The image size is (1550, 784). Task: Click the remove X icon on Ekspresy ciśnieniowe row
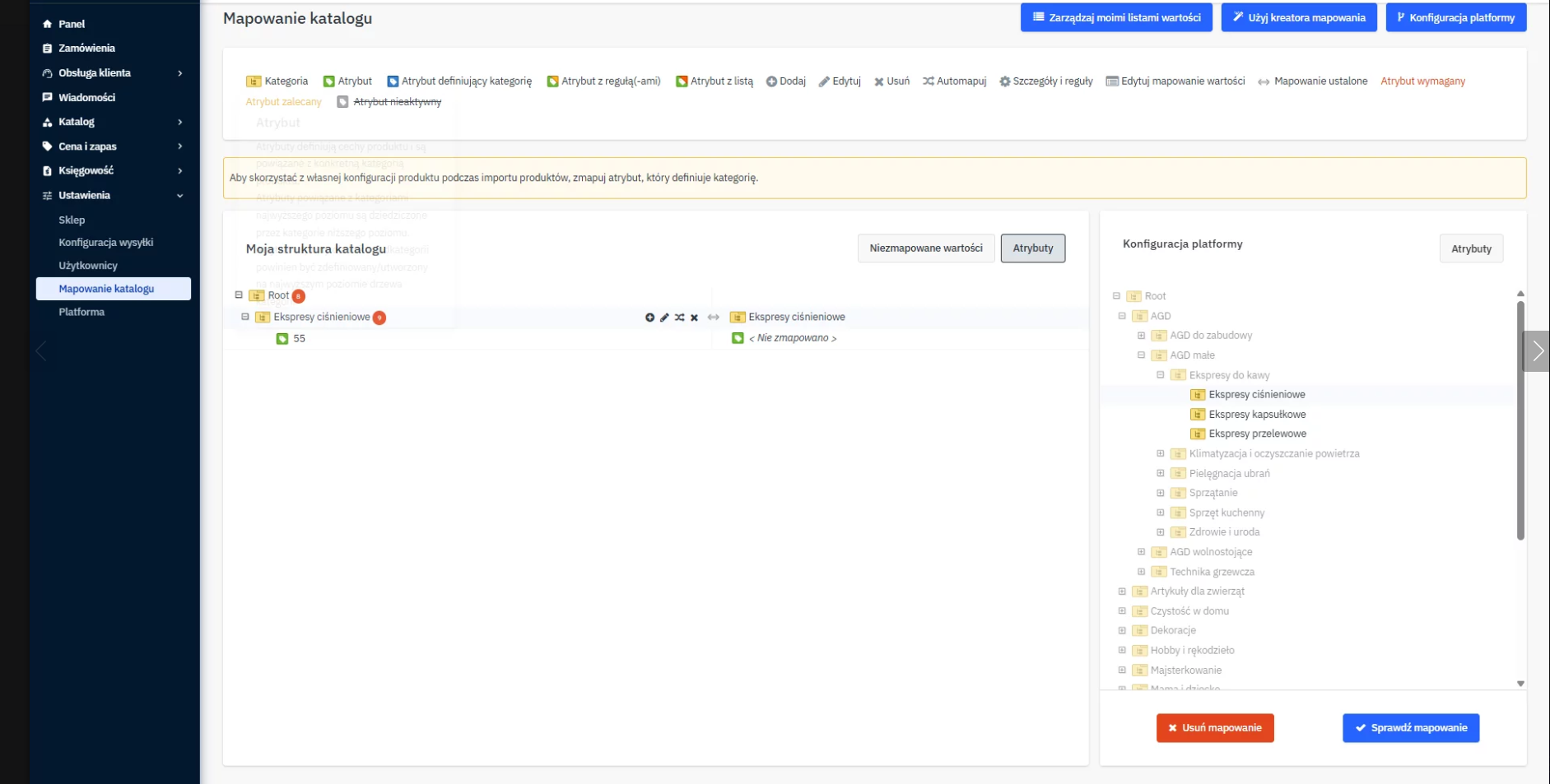click(694, 318)
